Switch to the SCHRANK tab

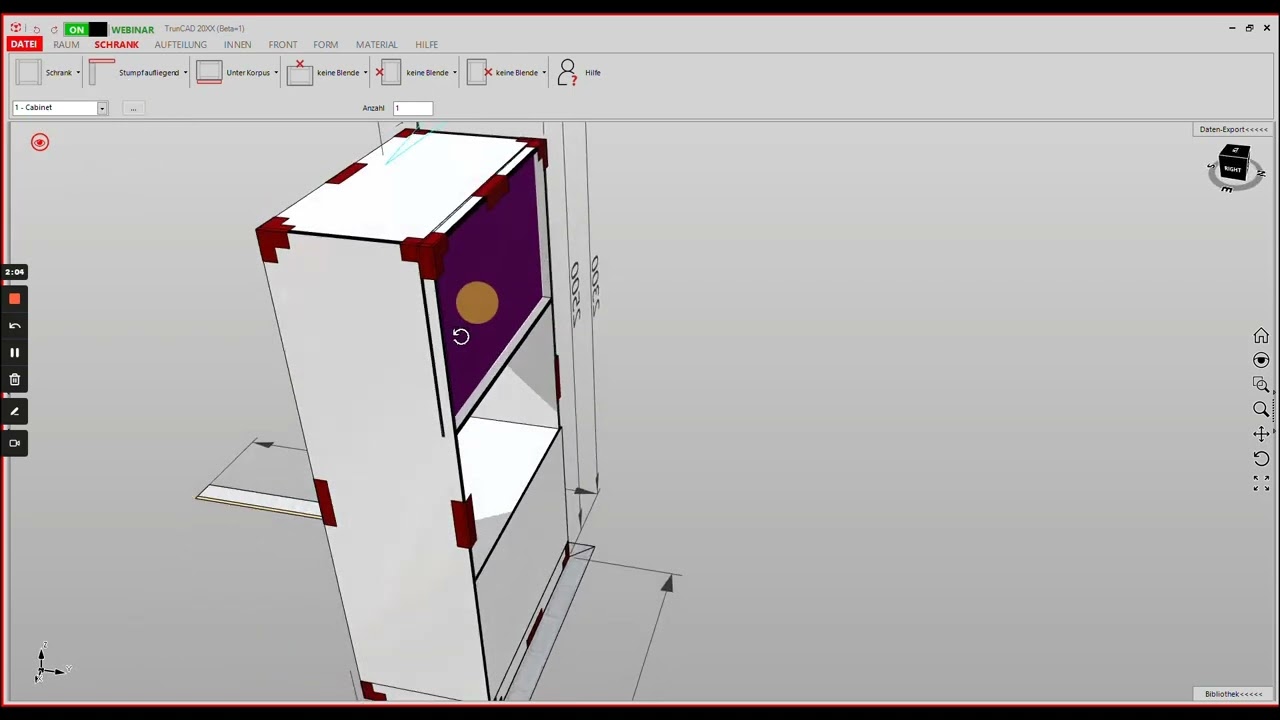(116, 45)
